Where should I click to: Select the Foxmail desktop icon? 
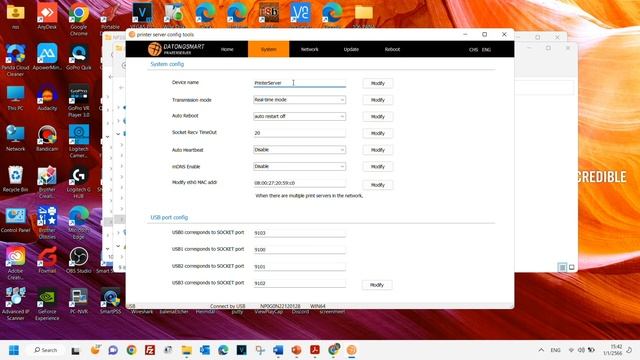(47, 260)
